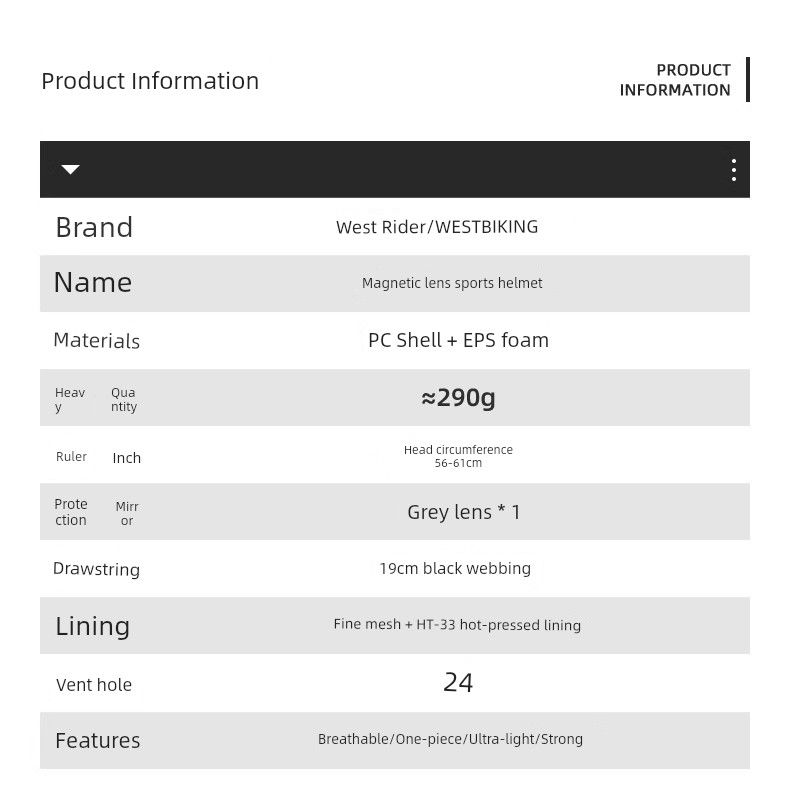Open the three-dot more options menu
The height and width of the screenshot is (798, 790).
tap(733, 170)
